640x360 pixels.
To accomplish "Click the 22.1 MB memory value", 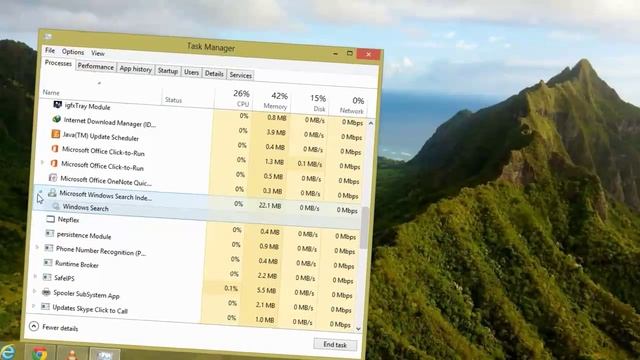I will tap(270, 205).
